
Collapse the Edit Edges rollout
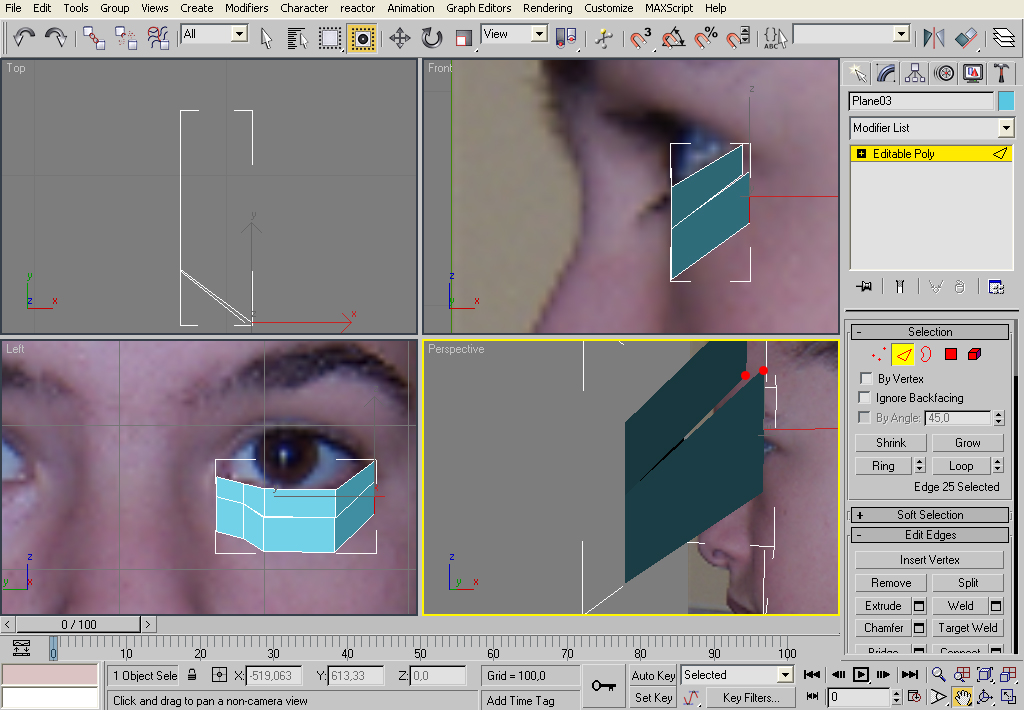[x=929, y=535]
